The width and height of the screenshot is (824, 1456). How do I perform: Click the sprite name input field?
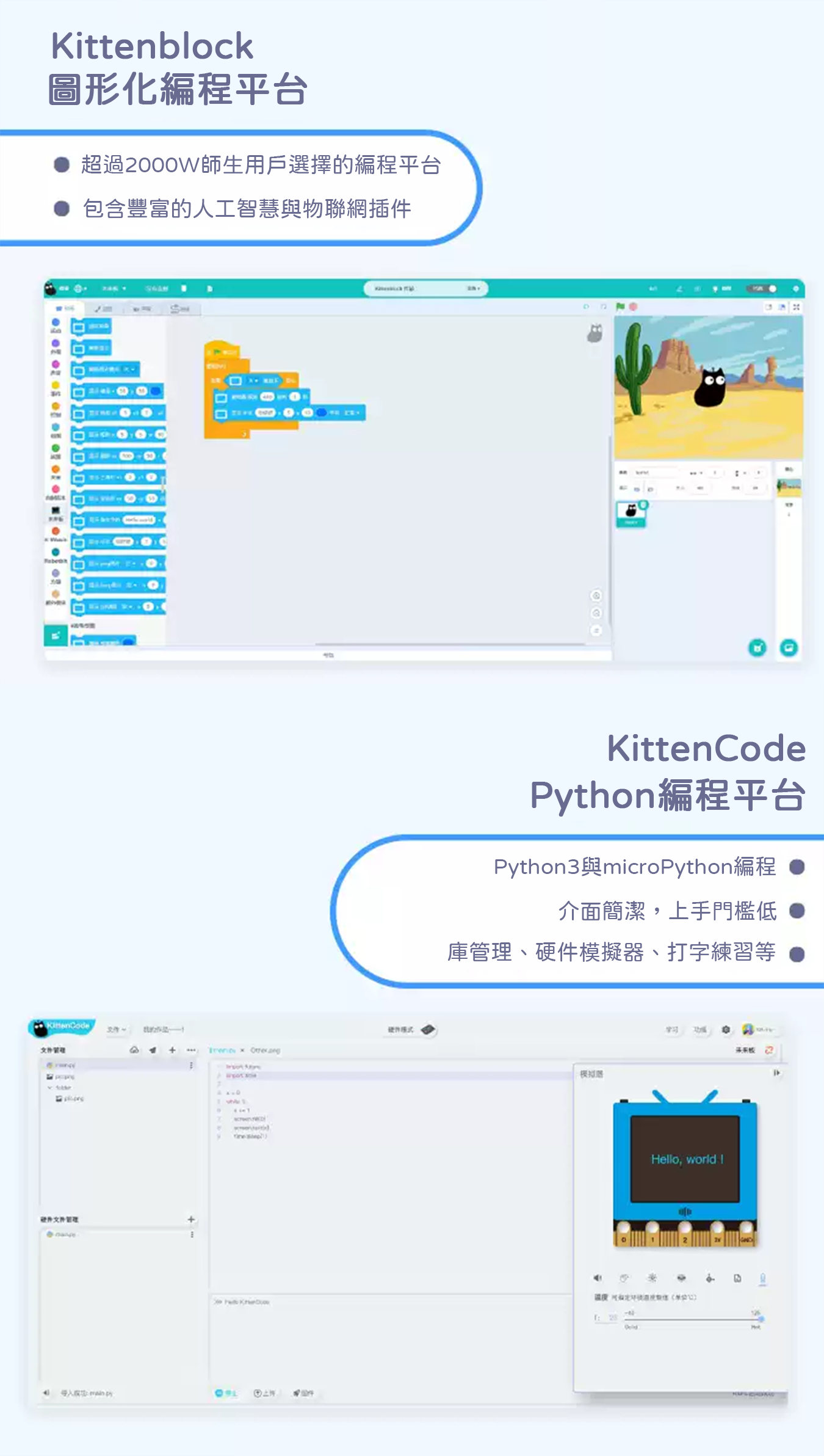pyautogui.click(x=655, y=473)
